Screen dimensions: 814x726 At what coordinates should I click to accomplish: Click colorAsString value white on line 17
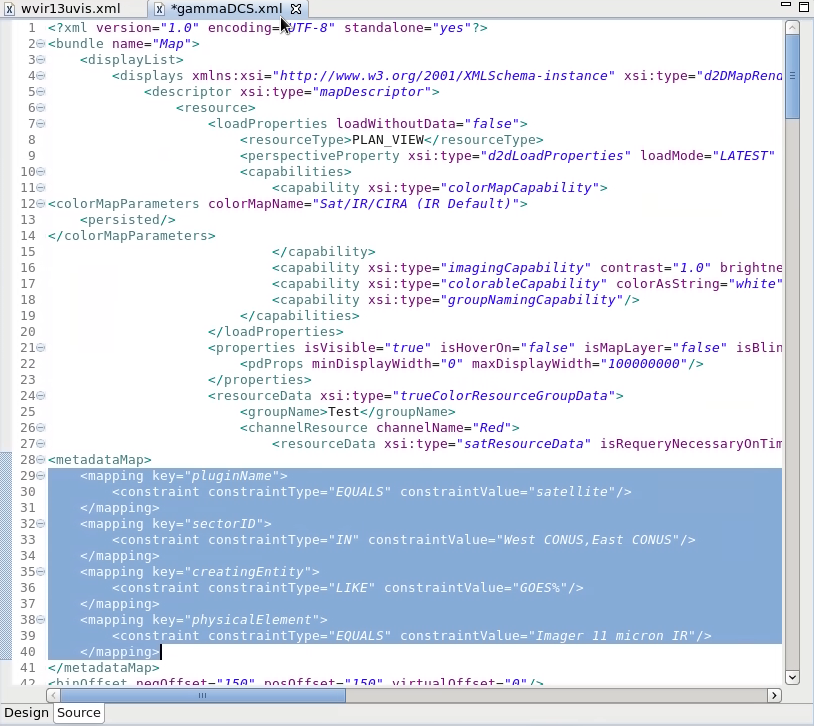(x=756, y=284)
